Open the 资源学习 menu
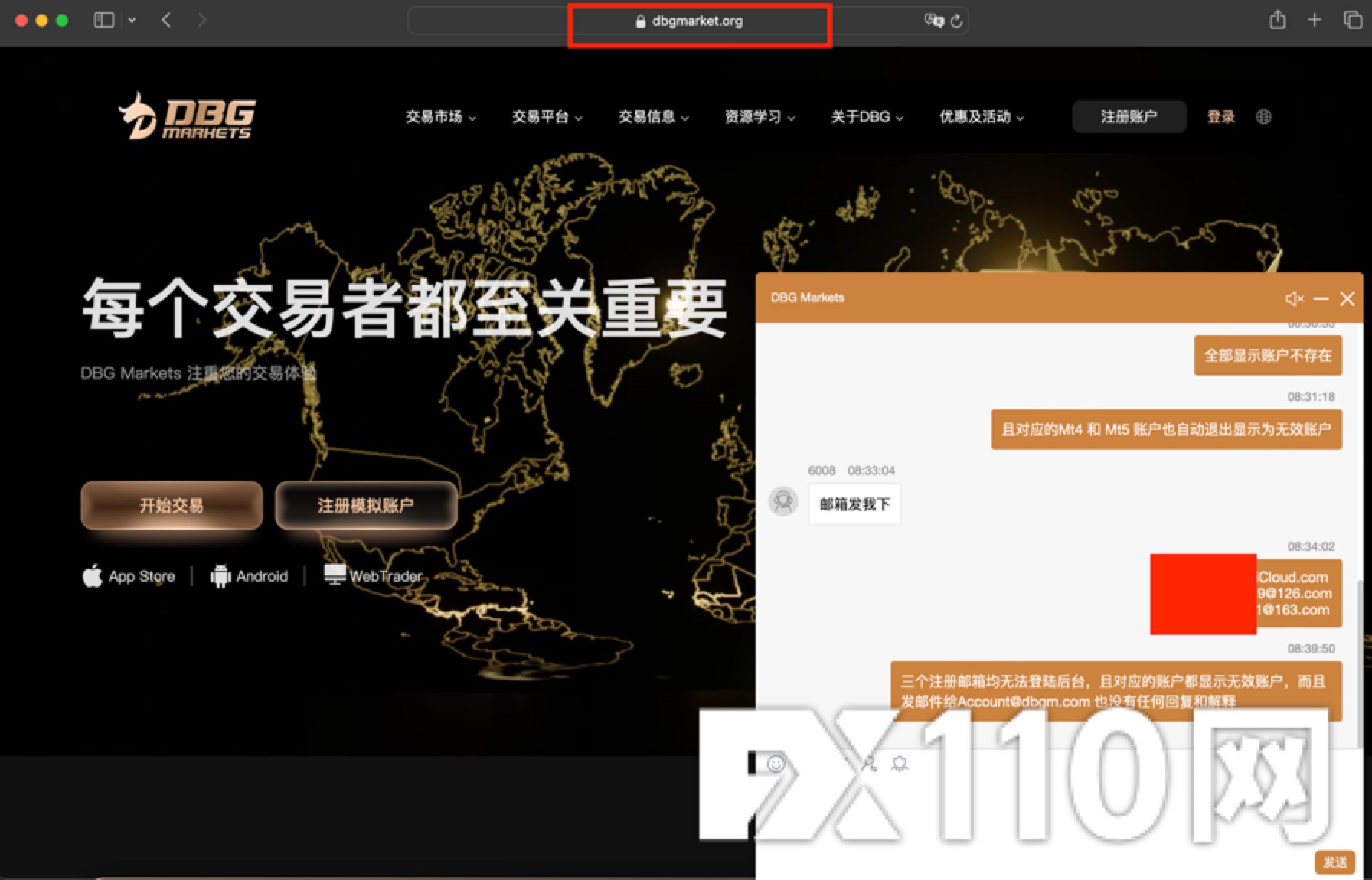 [759, 117]
